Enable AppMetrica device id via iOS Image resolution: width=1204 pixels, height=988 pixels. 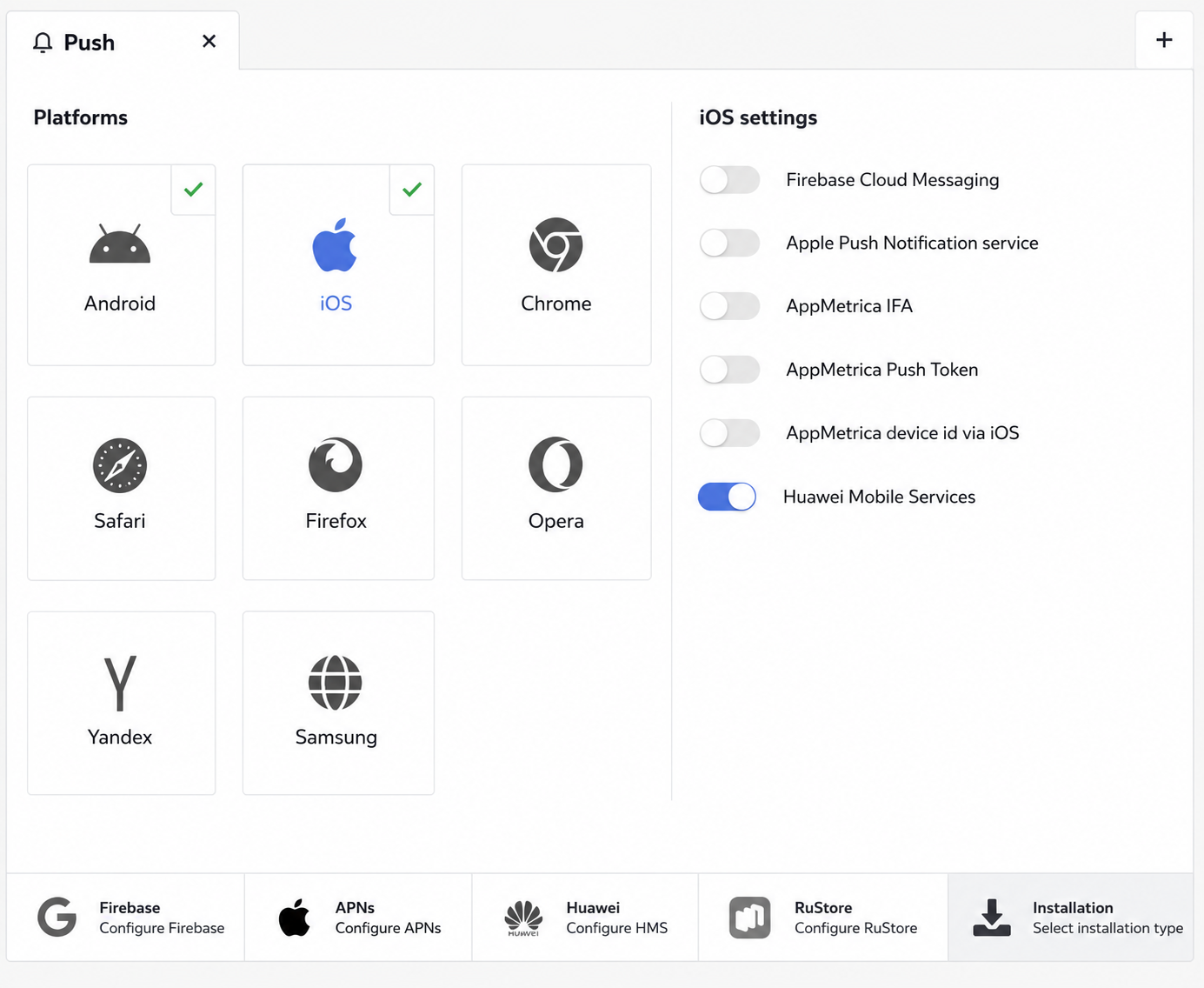729,433
